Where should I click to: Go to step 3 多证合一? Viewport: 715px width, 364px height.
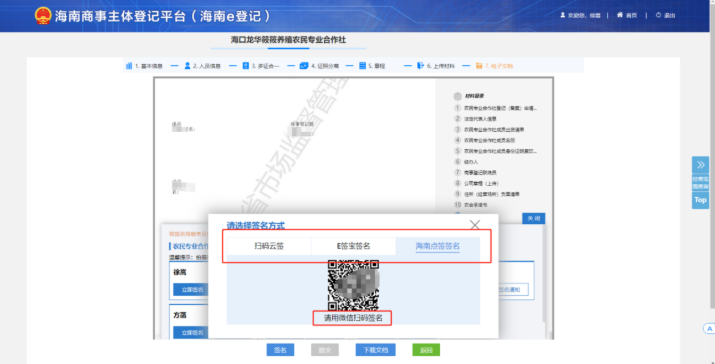261,66
